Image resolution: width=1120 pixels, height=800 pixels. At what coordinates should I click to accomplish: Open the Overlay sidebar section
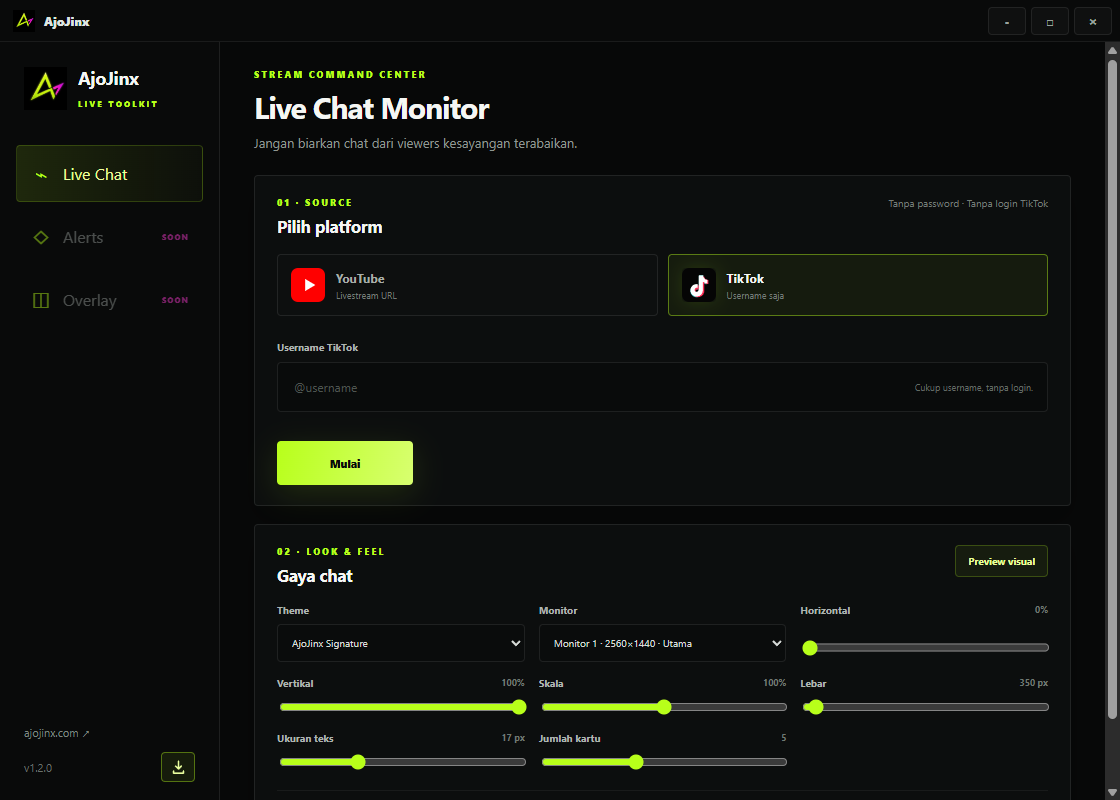(109, 300)
